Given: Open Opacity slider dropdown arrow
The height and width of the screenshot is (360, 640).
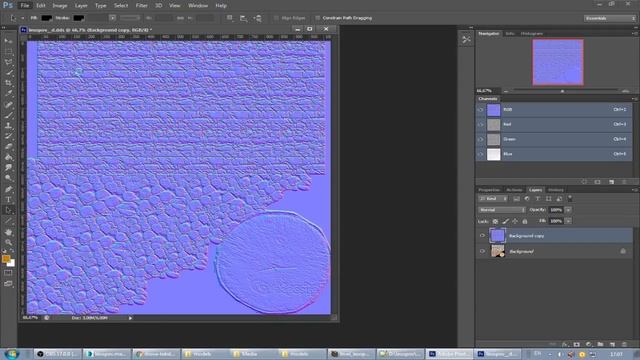Looking at the screenshot, I should coord(568,210).
